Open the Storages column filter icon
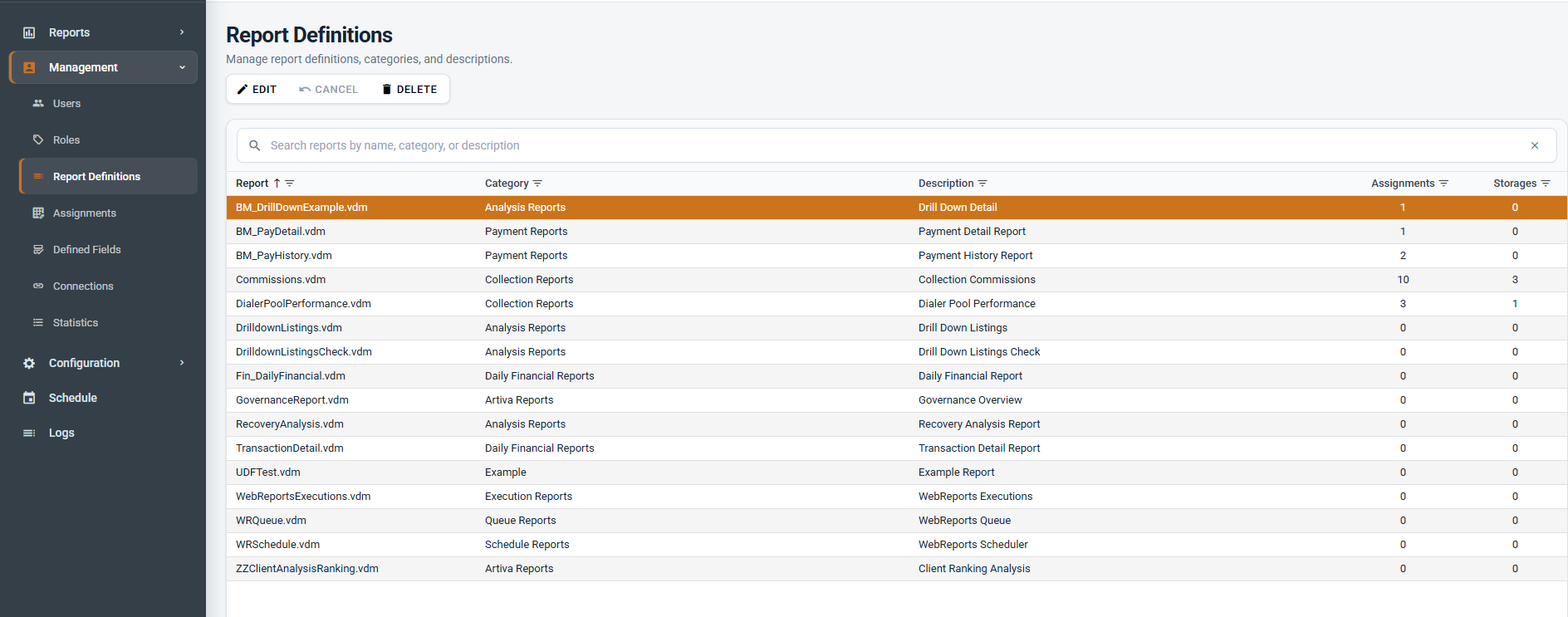Screen dimensions: 1568x617 (x=1546, y=184)
